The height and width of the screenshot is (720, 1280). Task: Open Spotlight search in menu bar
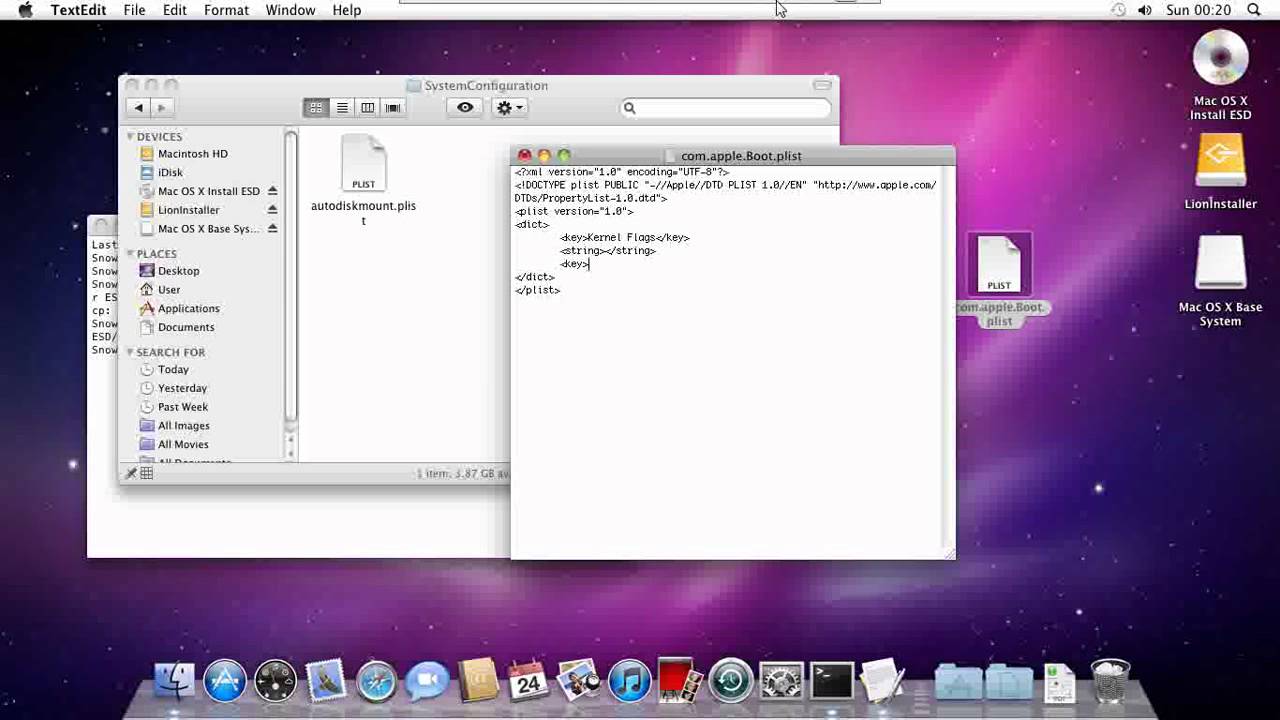tap(1254, 10)
